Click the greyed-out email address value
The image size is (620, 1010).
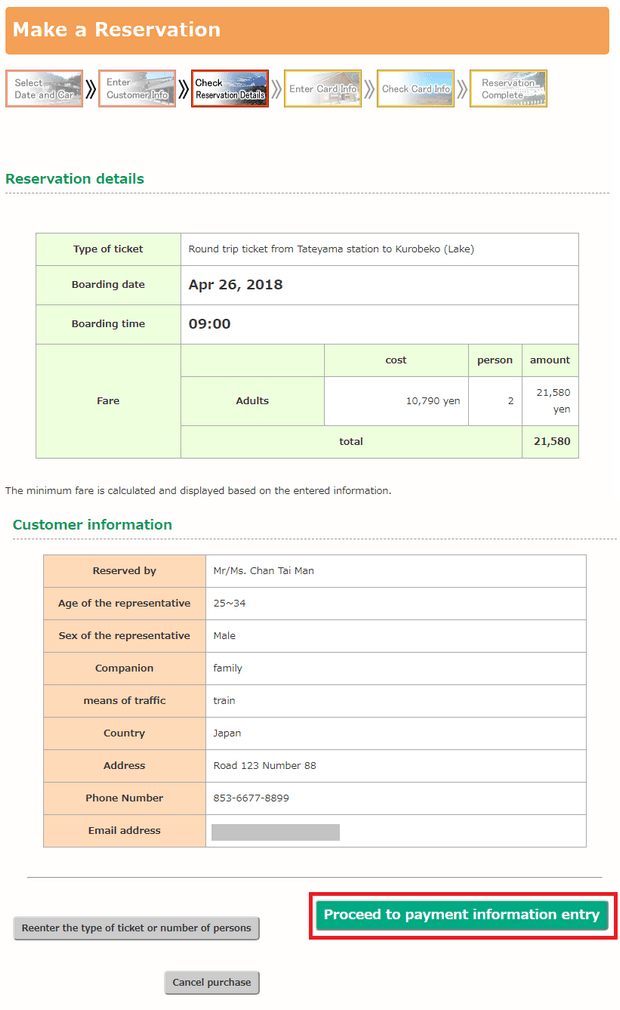(x=276, y=832)
